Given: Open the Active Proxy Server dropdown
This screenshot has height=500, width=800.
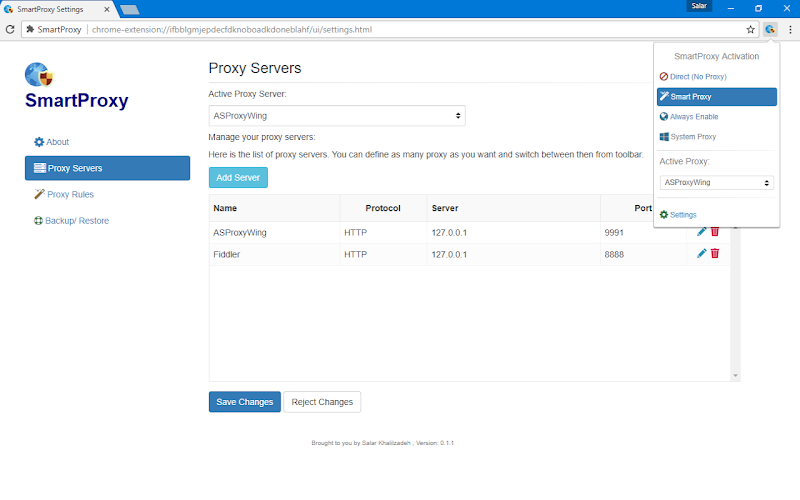Looking at the screenshot, I should coord(337,116).
